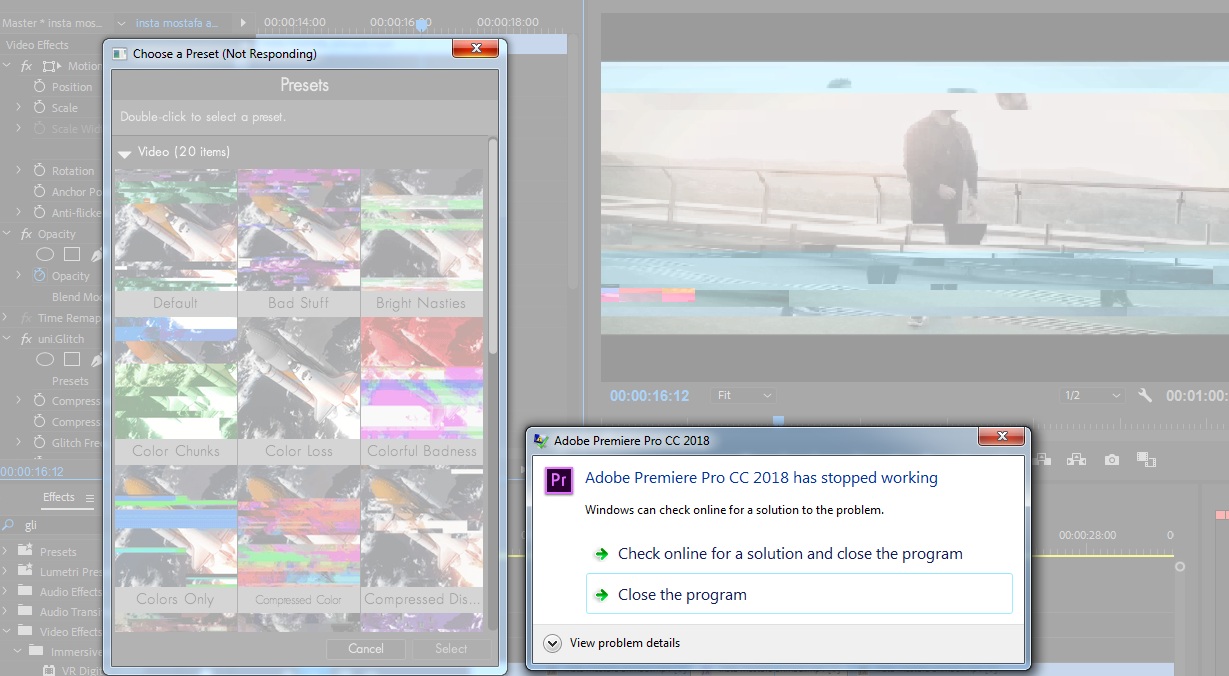This screenshot has height=676, width=1229.
Task: Click the Premiere Pro icon in the crash dialog
Action: coord(559,480)
